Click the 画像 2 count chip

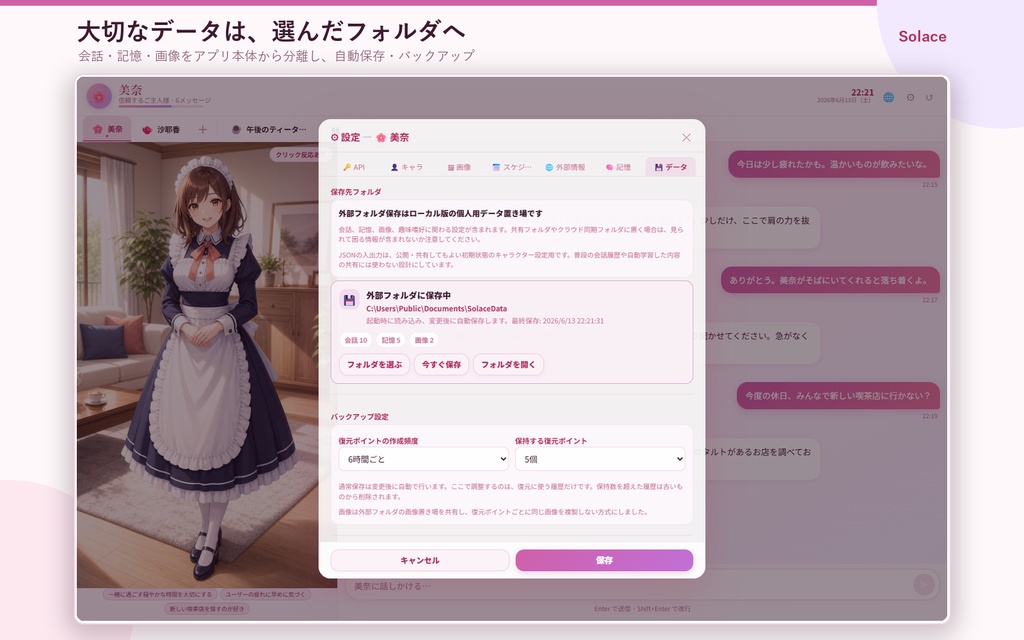tap(424, 340)
